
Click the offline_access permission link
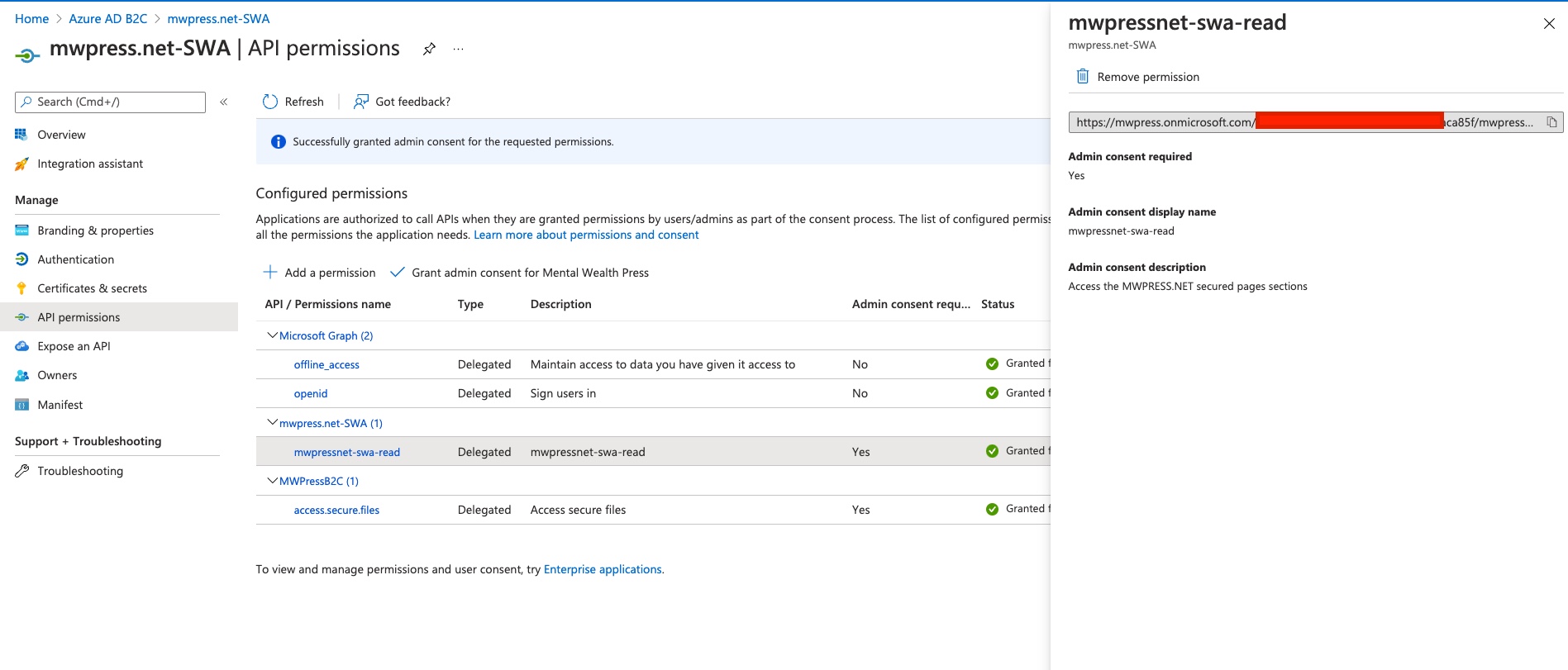pyautogui.click(x=326, y=364)
